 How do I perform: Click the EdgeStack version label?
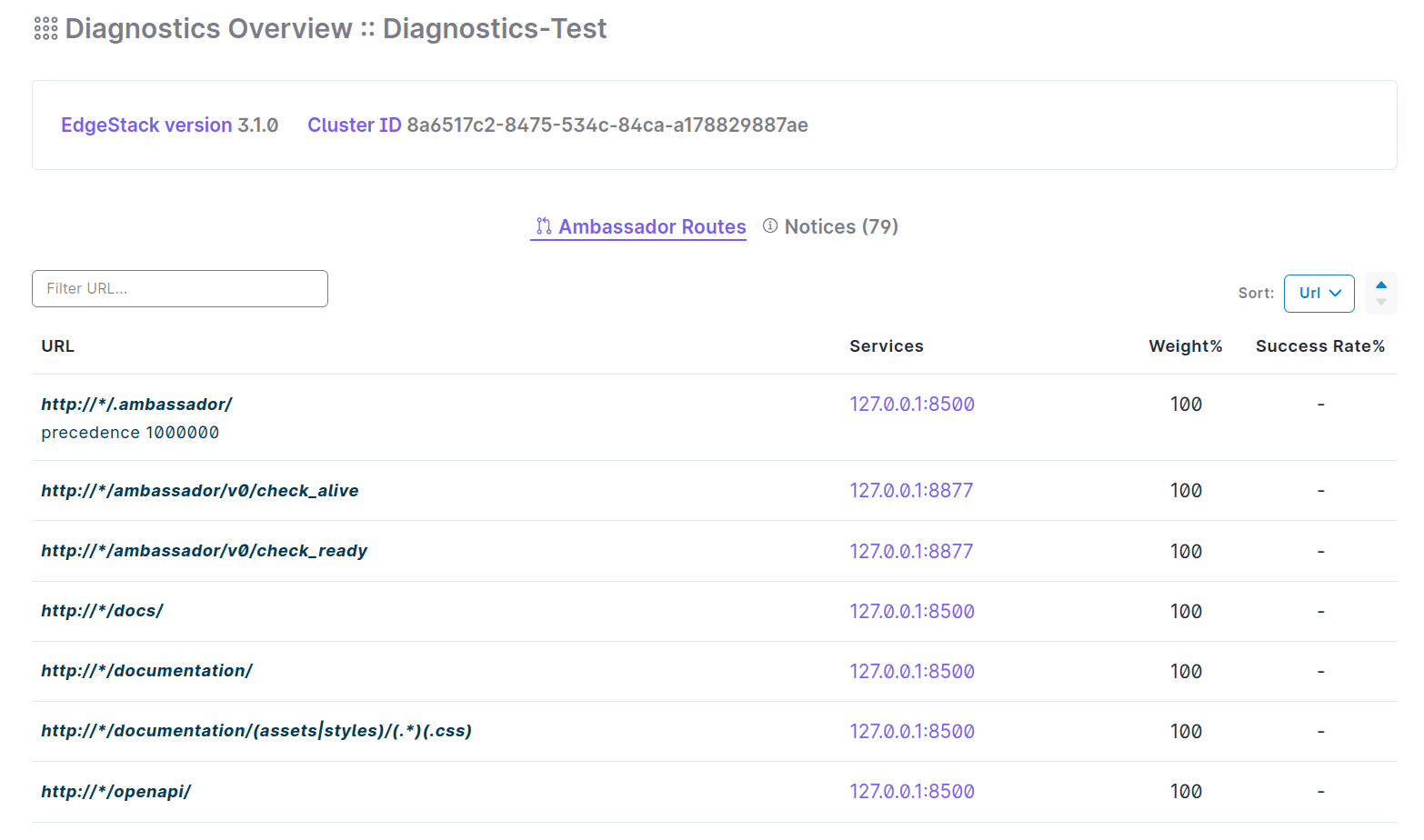pyautogui.click(x=146, y=125)
